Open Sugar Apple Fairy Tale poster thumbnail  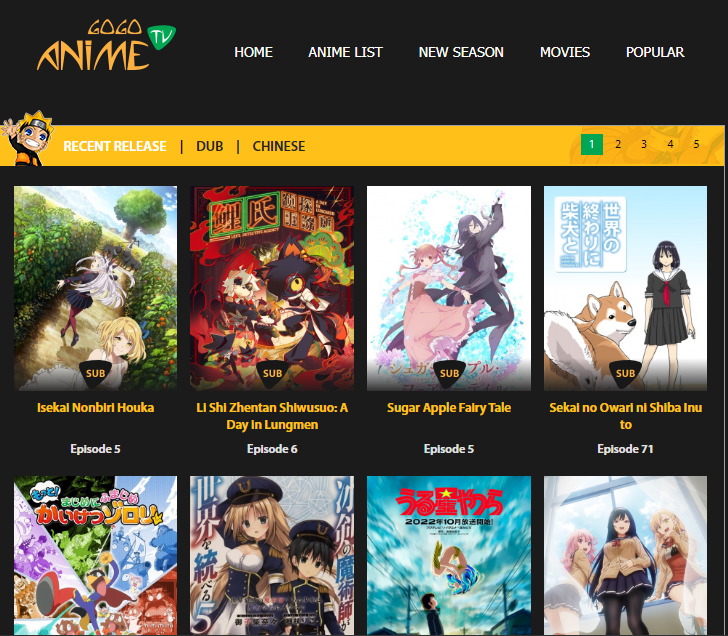coord(449,288)
